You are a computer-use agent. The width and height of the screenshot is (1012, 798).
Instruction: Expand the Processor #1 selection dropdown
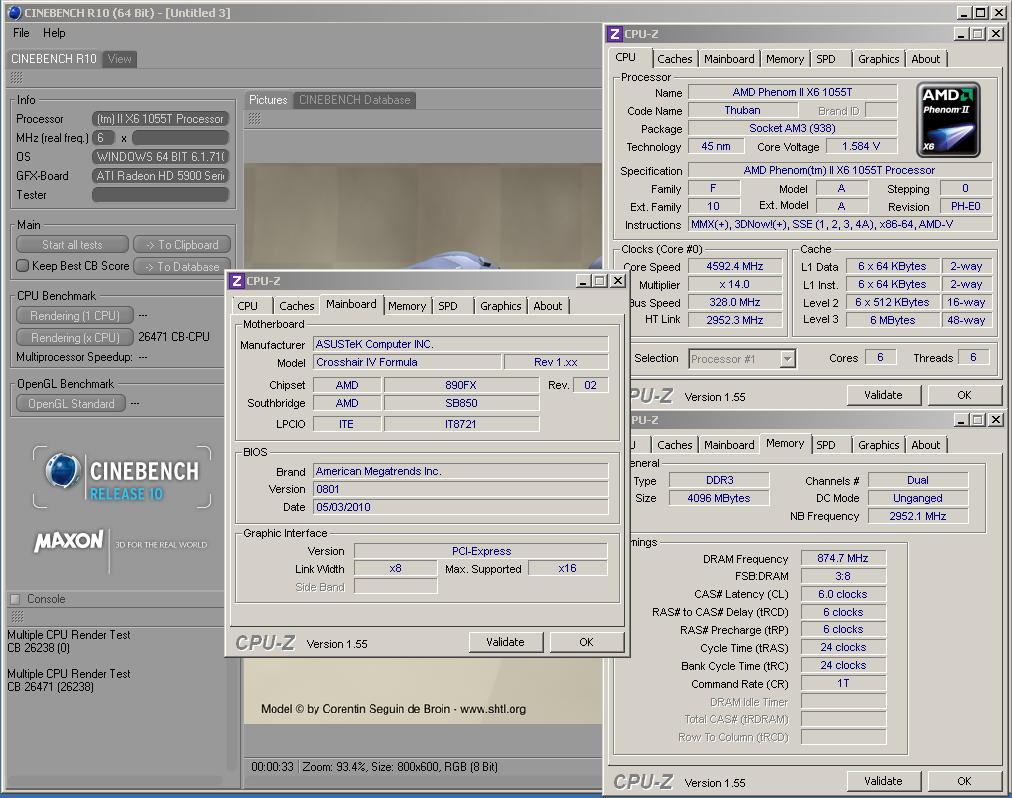tap(787, 359)
